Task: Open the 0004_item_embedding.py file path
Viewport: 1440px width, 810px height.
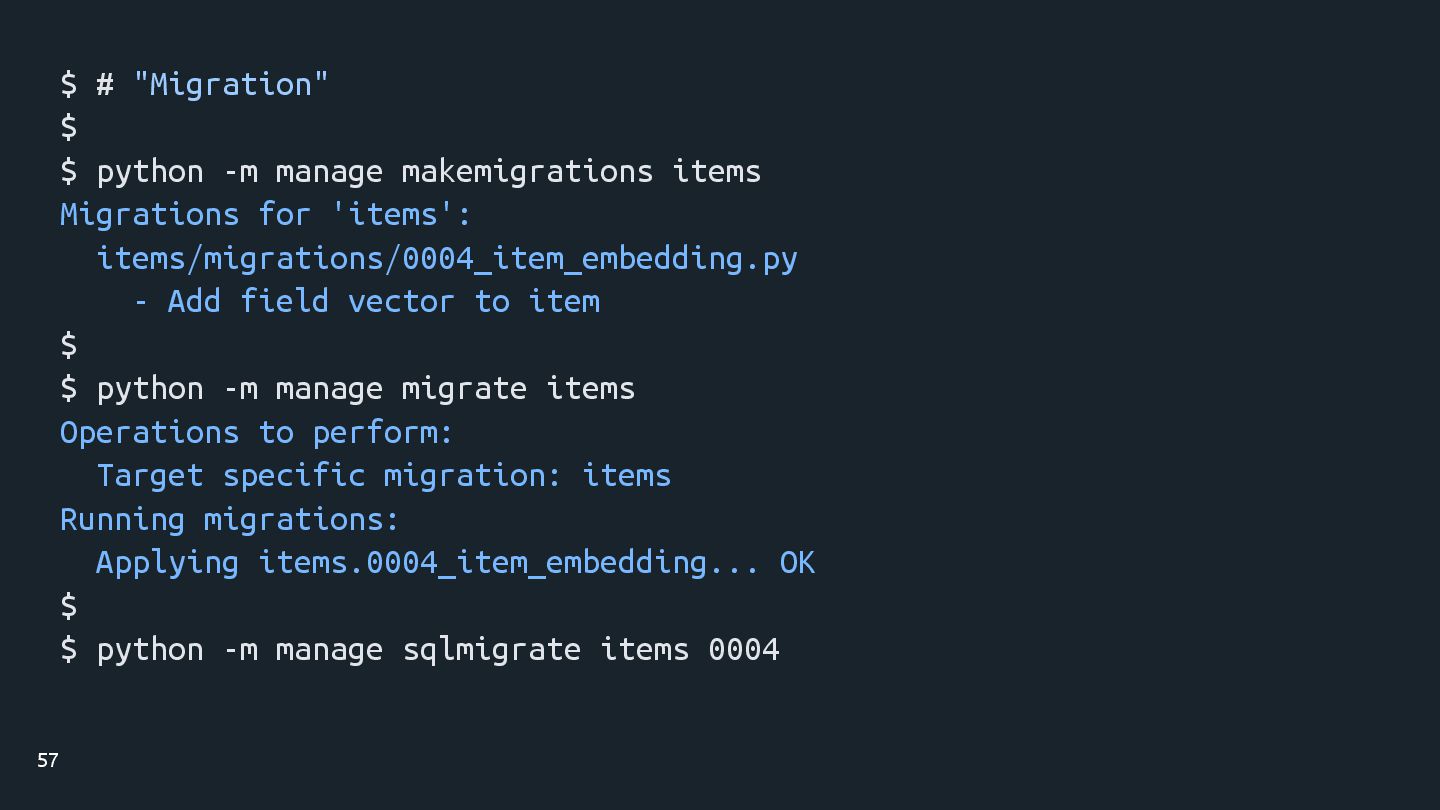Action: point(447,259)
